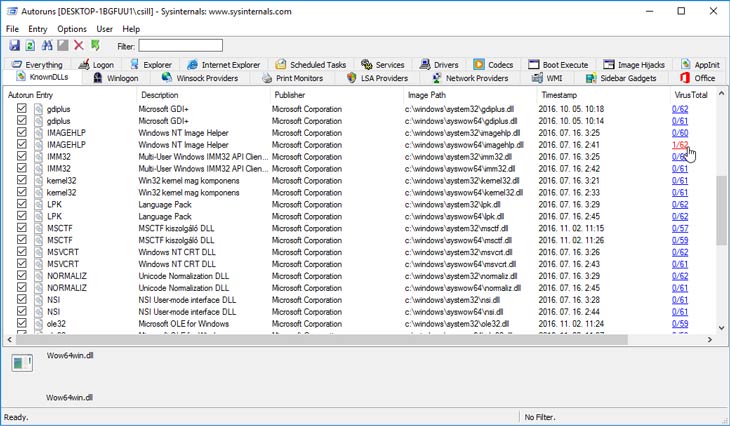Click the red Delete X icon

pos(79,45)
